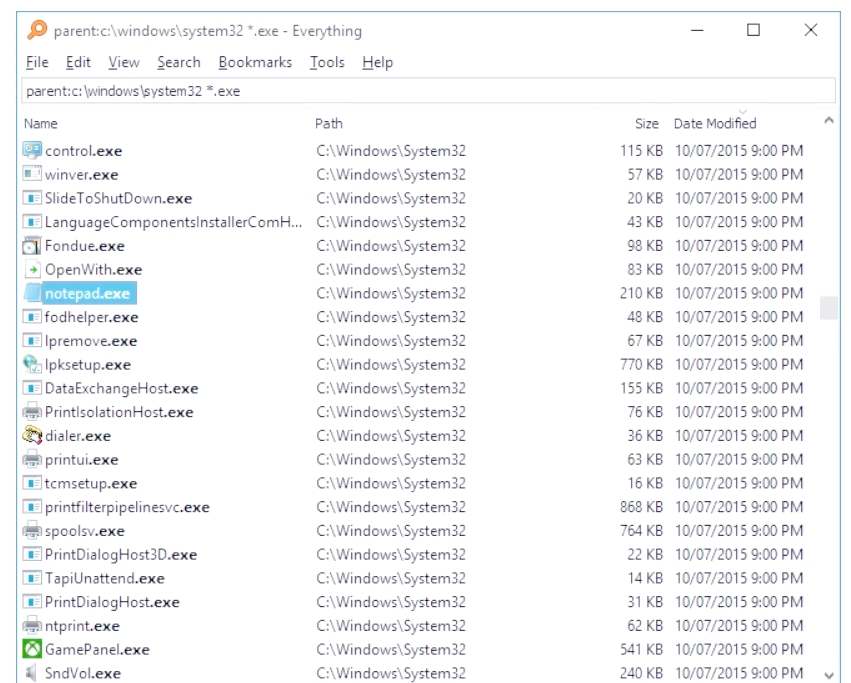The image size is (851, 683).
Task: Click the GamePanel.exe Xbox icon
Action: 32,649
